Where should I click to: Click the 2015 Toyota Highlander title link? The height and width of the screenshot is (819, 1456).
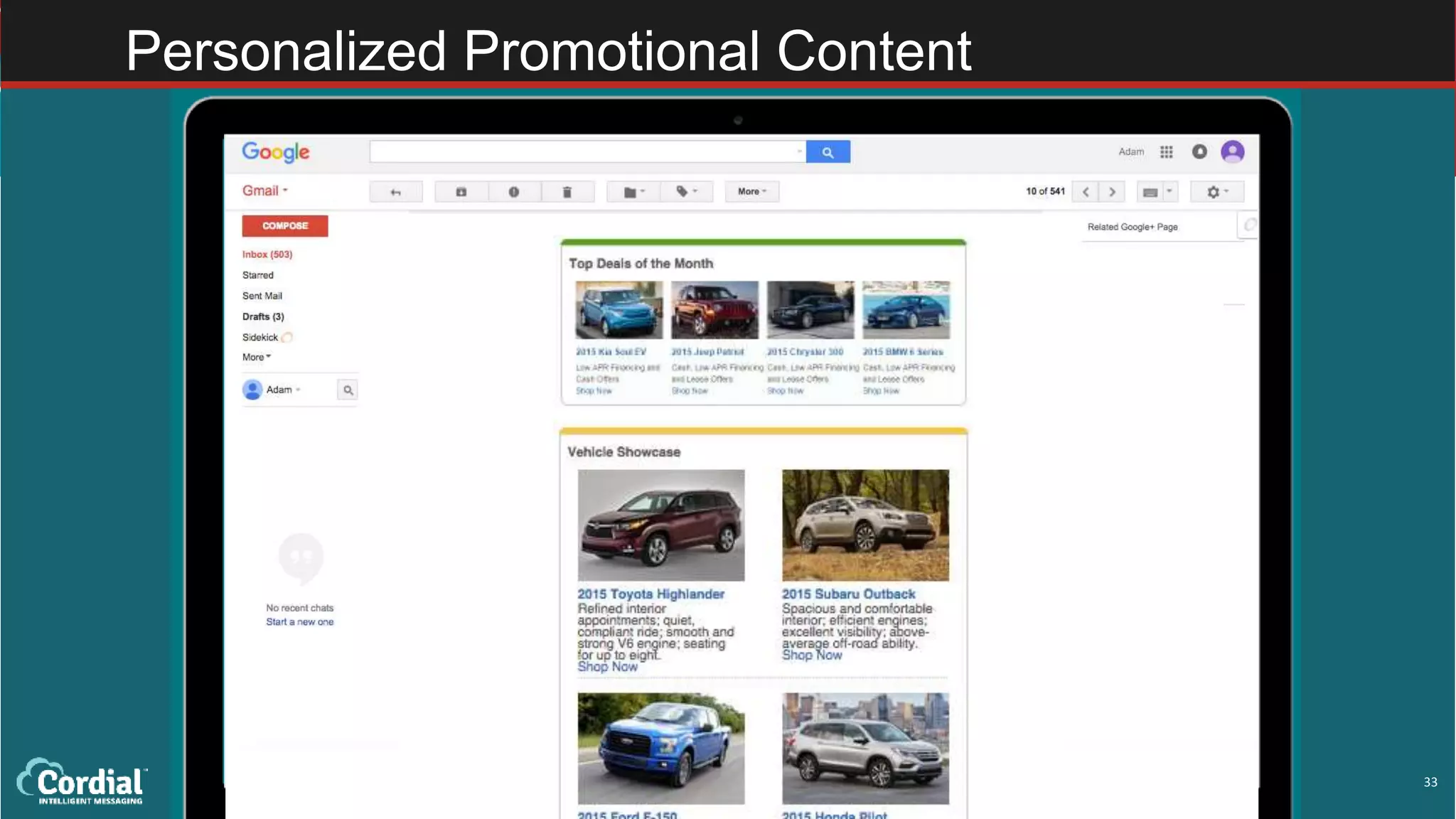click(x=651, y=594)
